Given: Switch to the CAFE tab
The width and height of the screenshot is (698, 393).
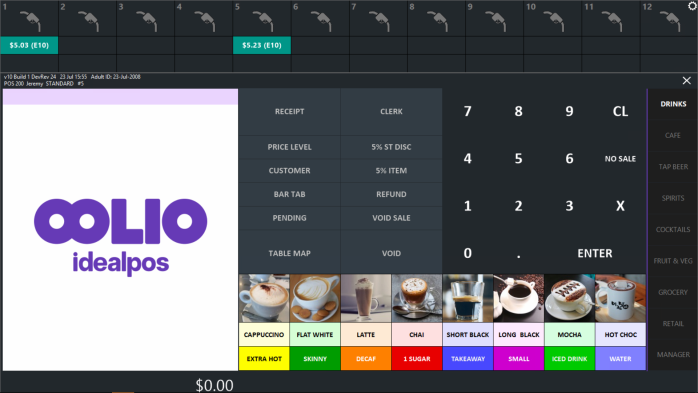Looking at the screenshot, I should (673, 135).
